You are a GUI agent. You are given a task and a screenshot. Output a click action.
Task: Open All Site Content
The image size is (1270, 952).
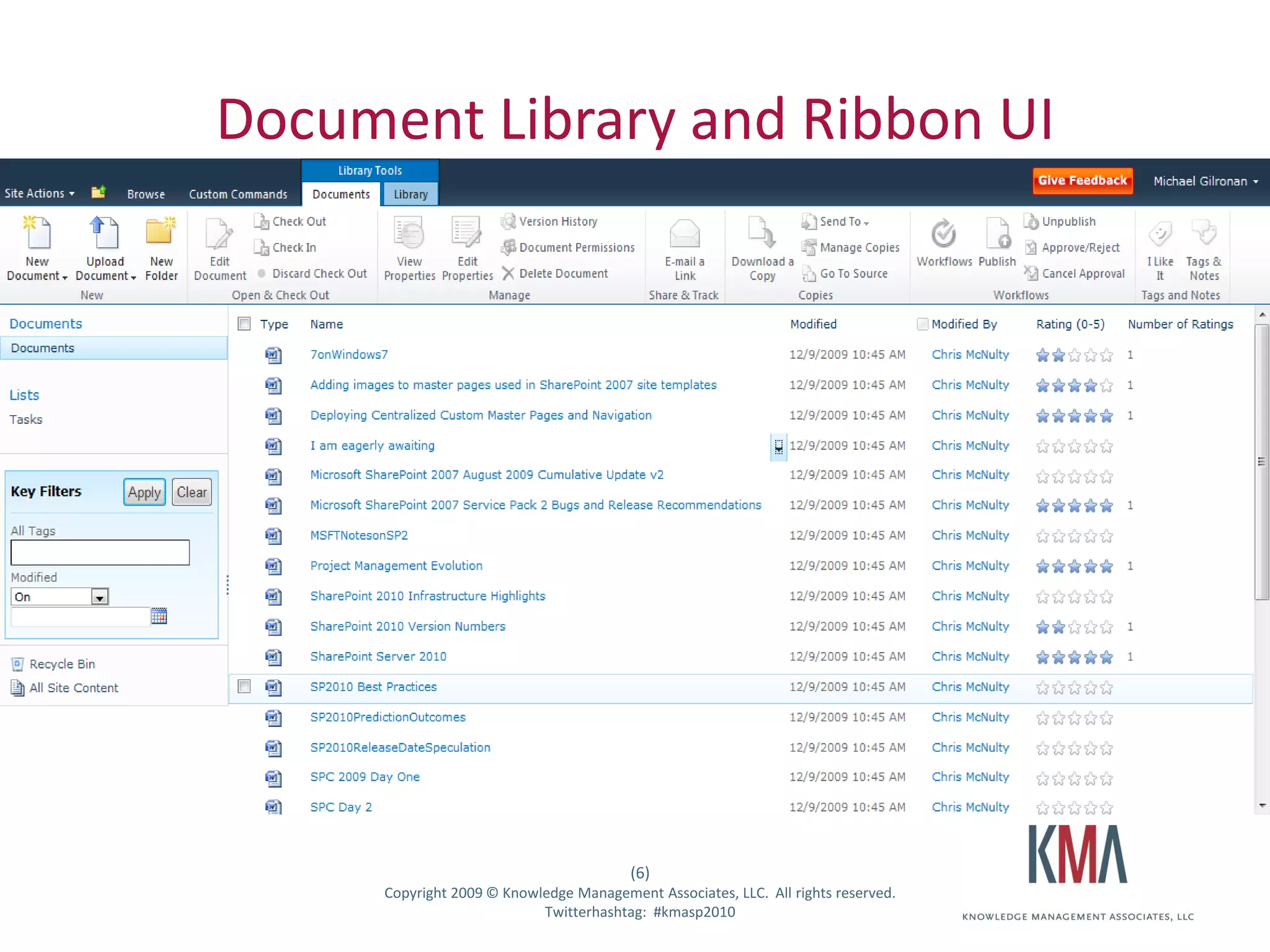(65, 688)
